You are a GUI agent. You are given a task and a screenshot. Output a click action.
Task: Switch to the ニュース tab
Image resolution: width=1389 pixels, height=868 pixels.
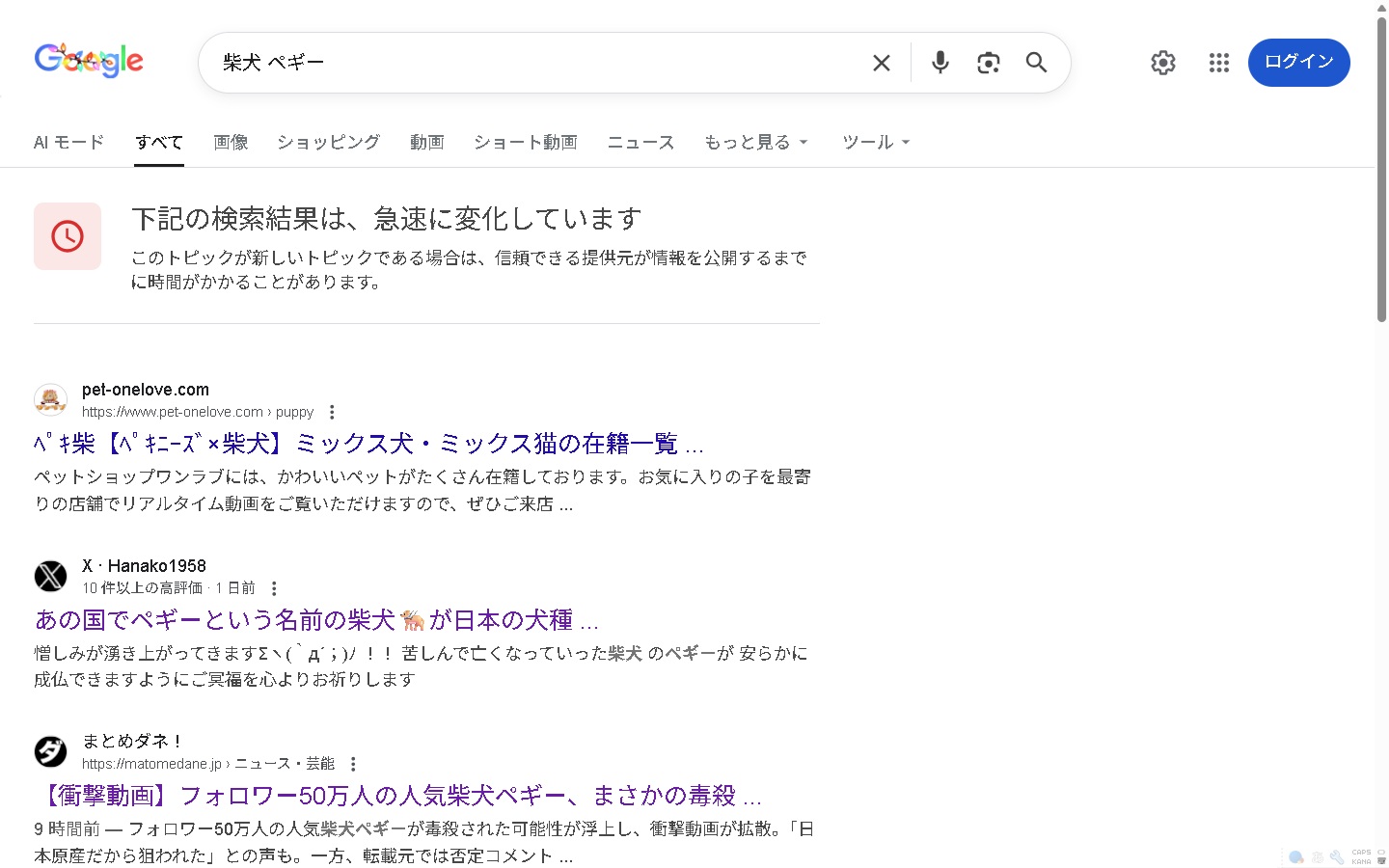tap(640, 143)
